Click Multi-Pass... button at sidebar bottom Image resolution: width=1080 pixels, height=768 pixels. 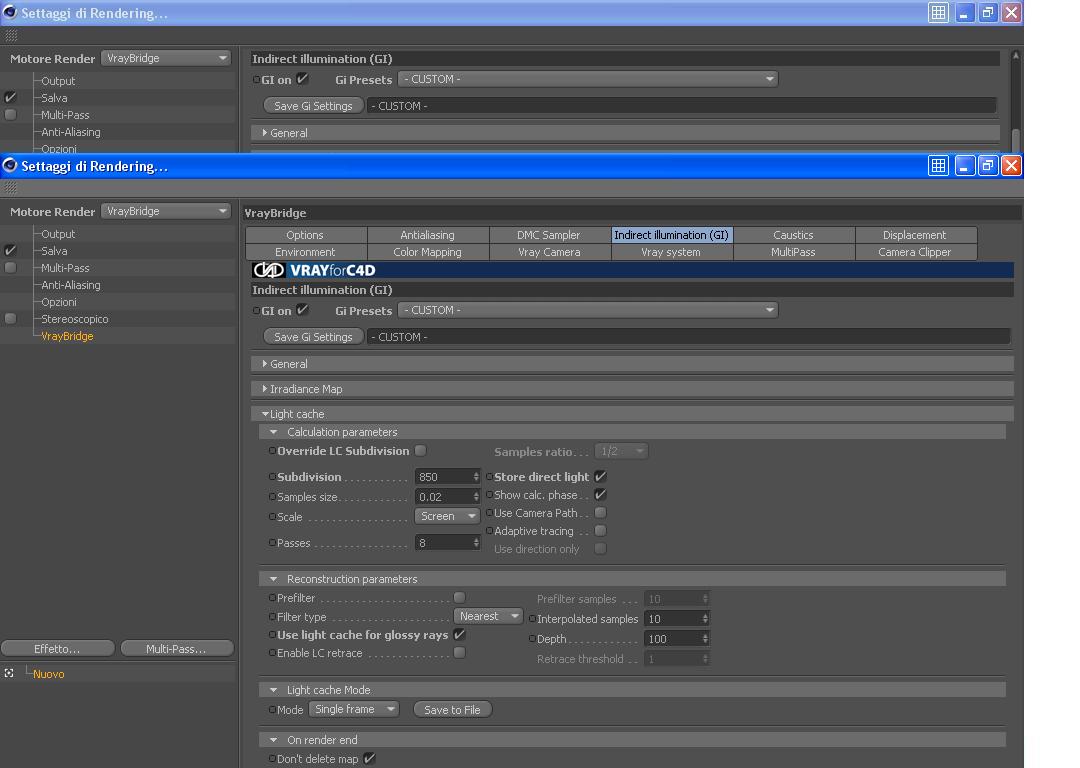pos(177,649)
